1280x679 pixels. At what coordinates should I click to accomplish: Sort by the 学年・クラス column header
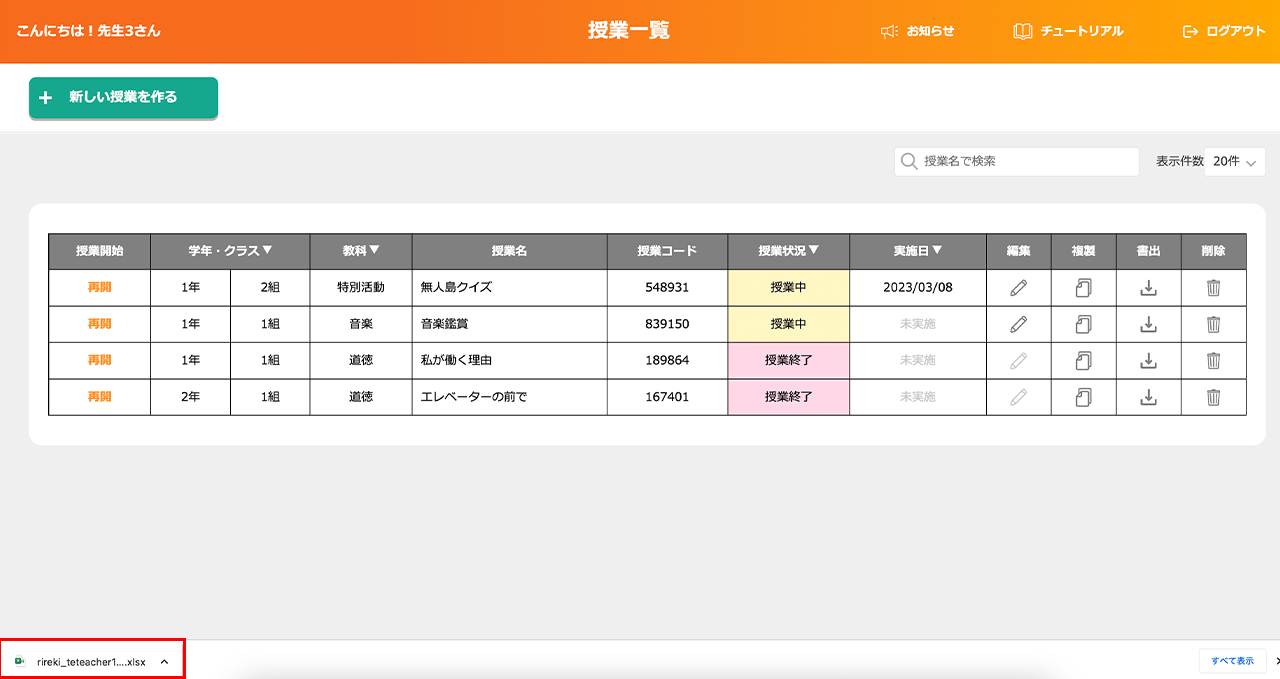(230, 251)
